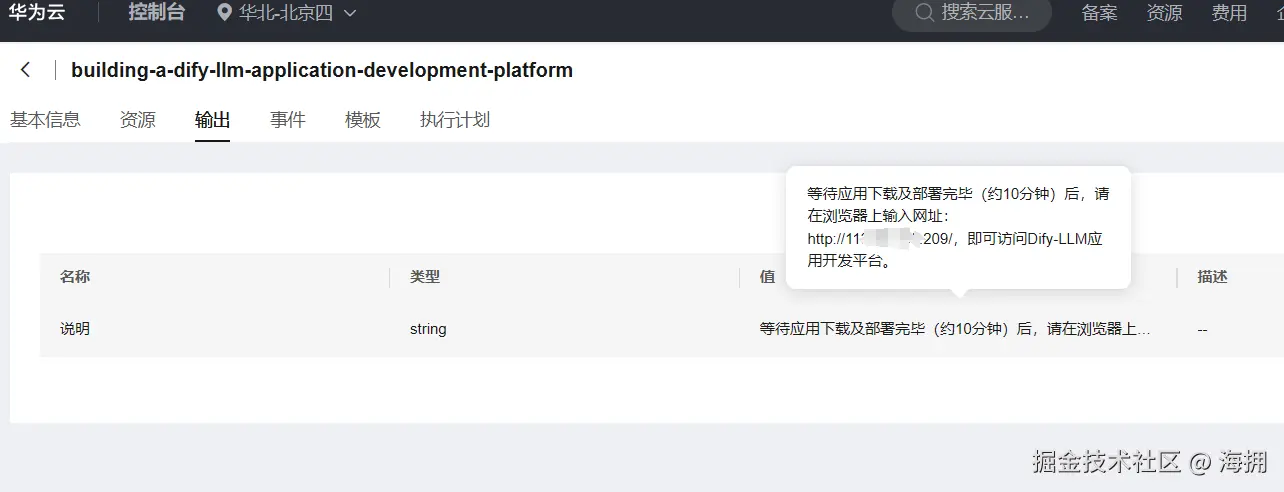
Task: Open the 备案 menu
Action: tap(1099, 13)
